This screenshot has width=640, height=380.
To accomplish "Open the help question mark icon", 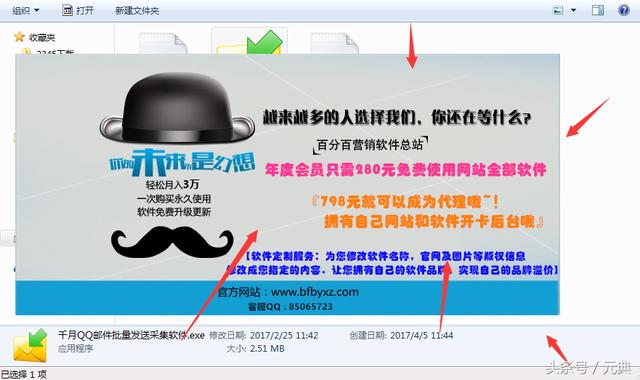I will coord(624,10).
